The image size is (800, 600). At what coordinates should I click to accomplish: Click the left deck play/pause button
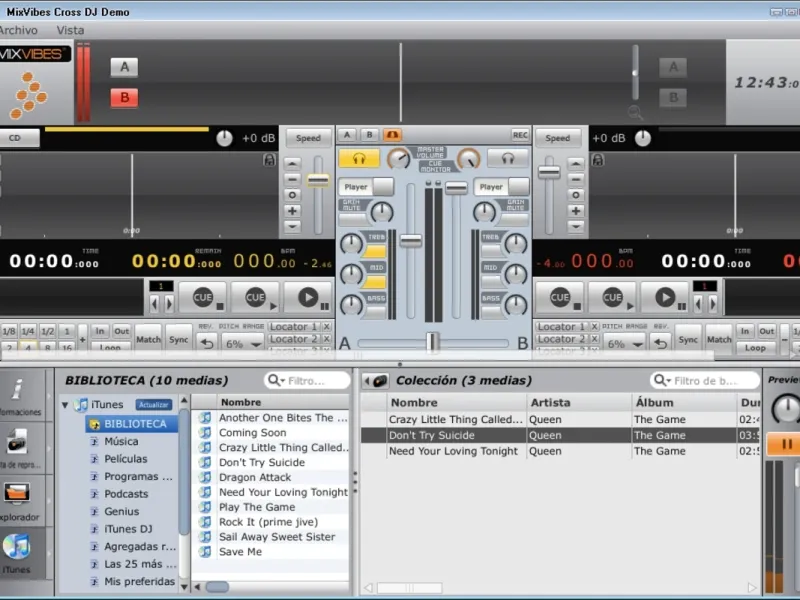pos(308,297)
